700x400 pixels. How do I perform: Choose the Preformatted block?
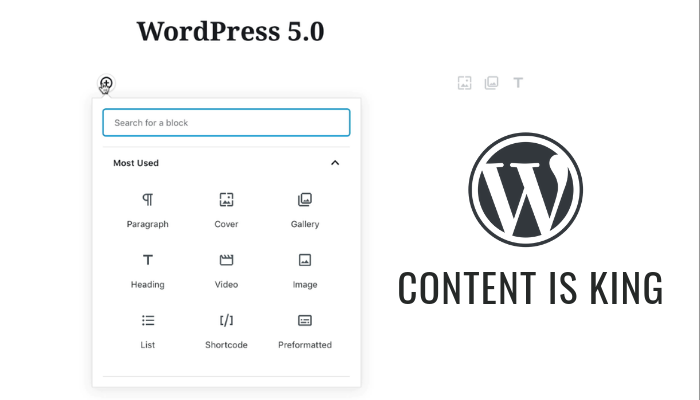click(x=305, y=330)
